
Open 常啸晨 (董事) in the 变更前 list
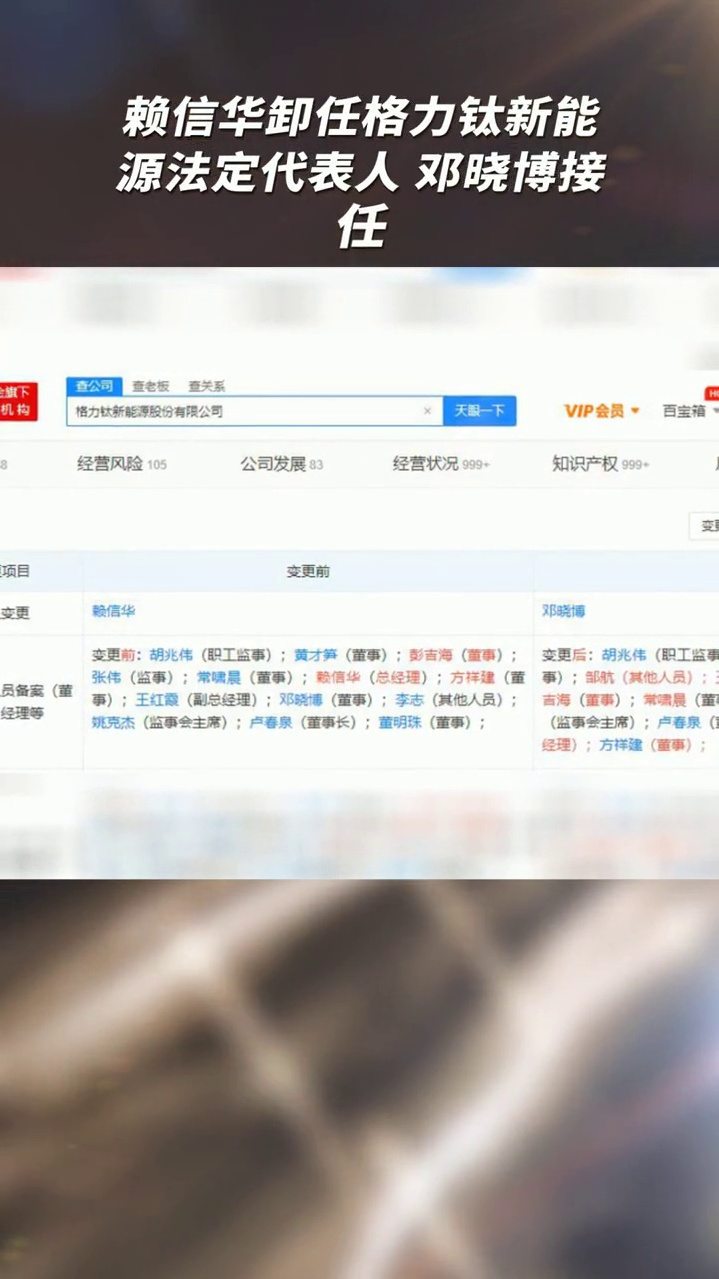[x=219, y=678]
